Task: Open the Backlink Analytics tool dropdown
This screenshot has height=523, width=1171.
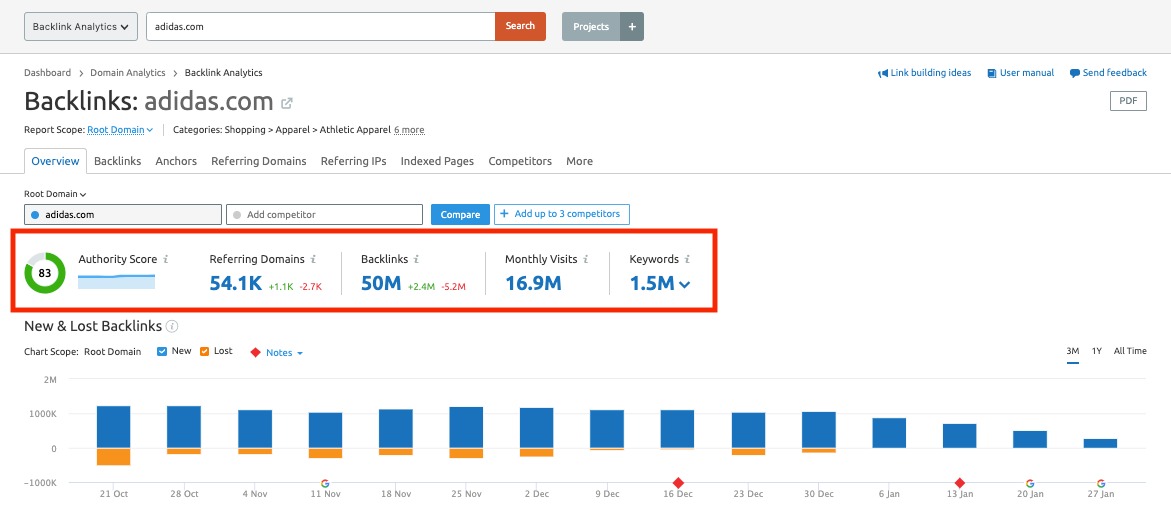Action: [81, 26]
